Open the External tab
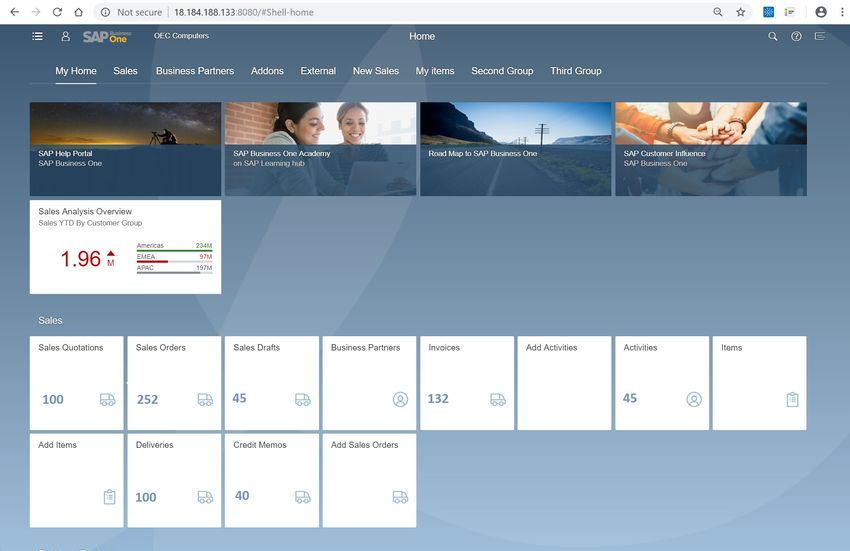Screen dimensions: 850x551 pos(318,71)
